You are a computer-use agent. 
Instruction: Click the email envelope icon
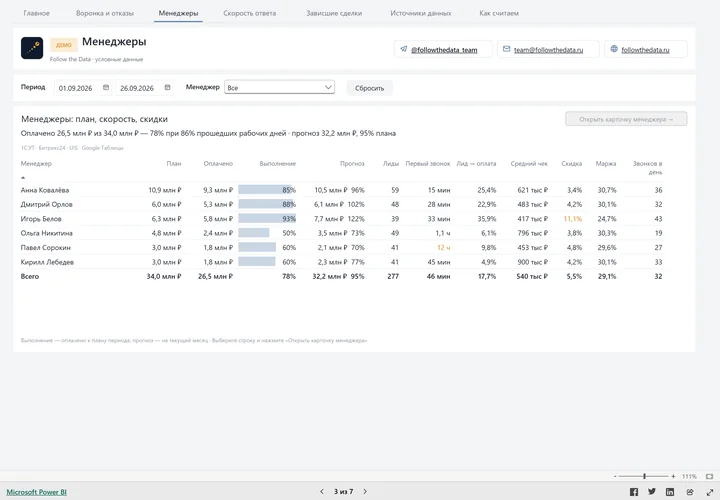(506, 49)
